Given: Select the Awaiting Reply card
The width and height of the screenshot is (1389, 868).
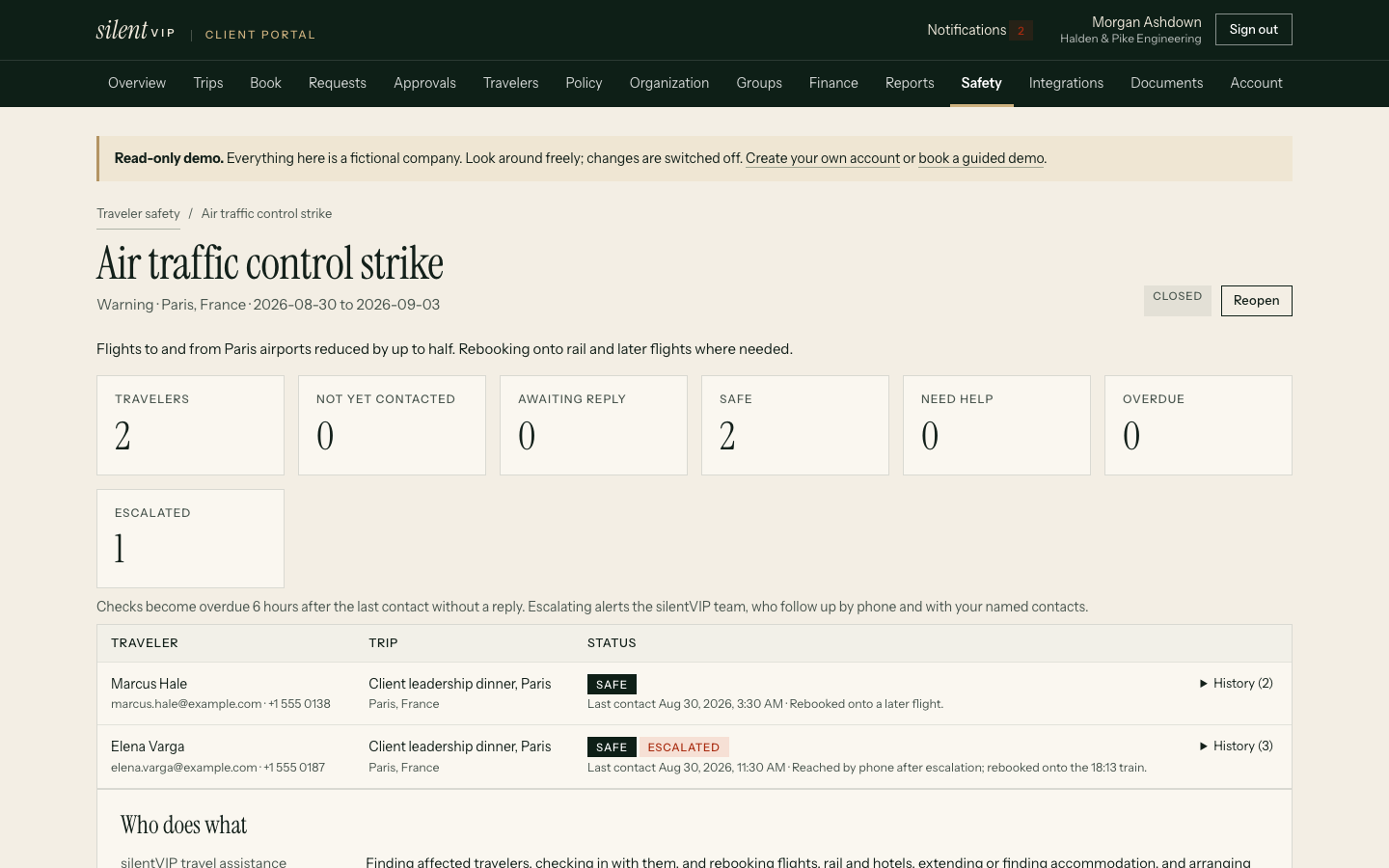Looking at the screenshot, I should coord(593,425).
